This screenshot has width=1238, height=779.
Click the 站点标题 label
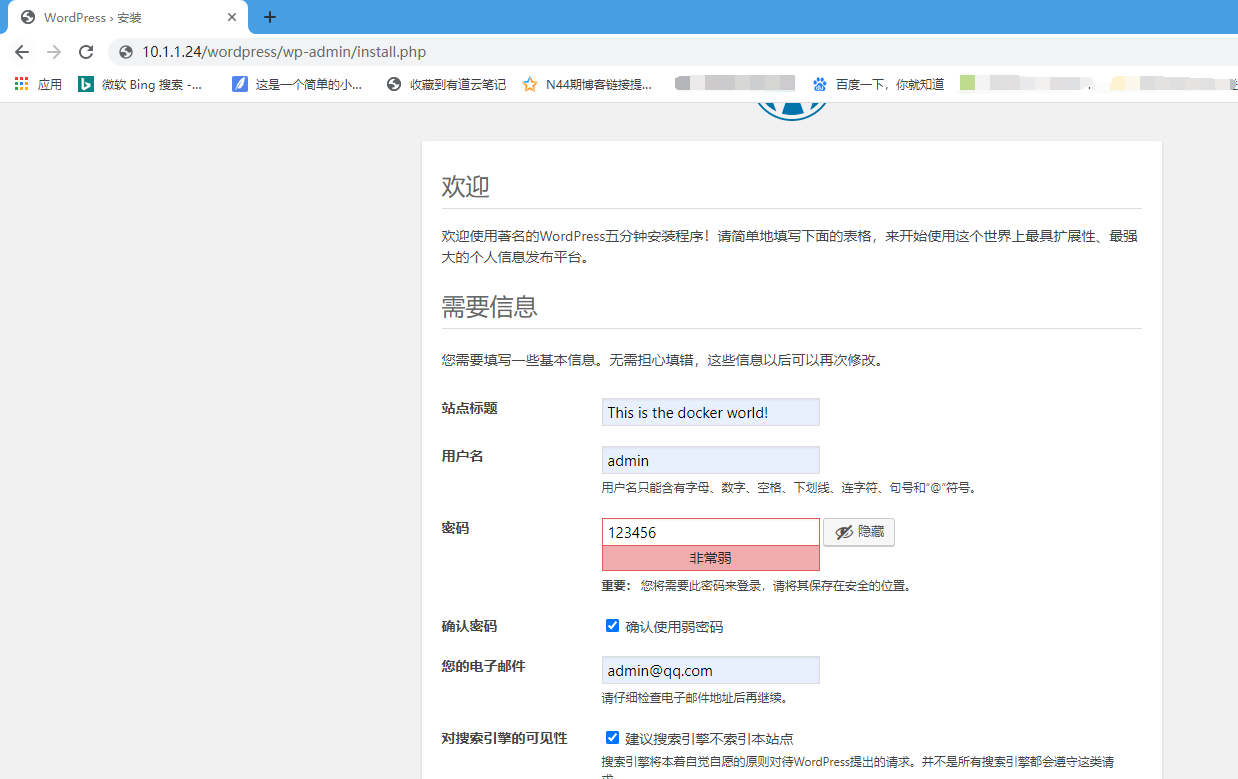(470, 408)
